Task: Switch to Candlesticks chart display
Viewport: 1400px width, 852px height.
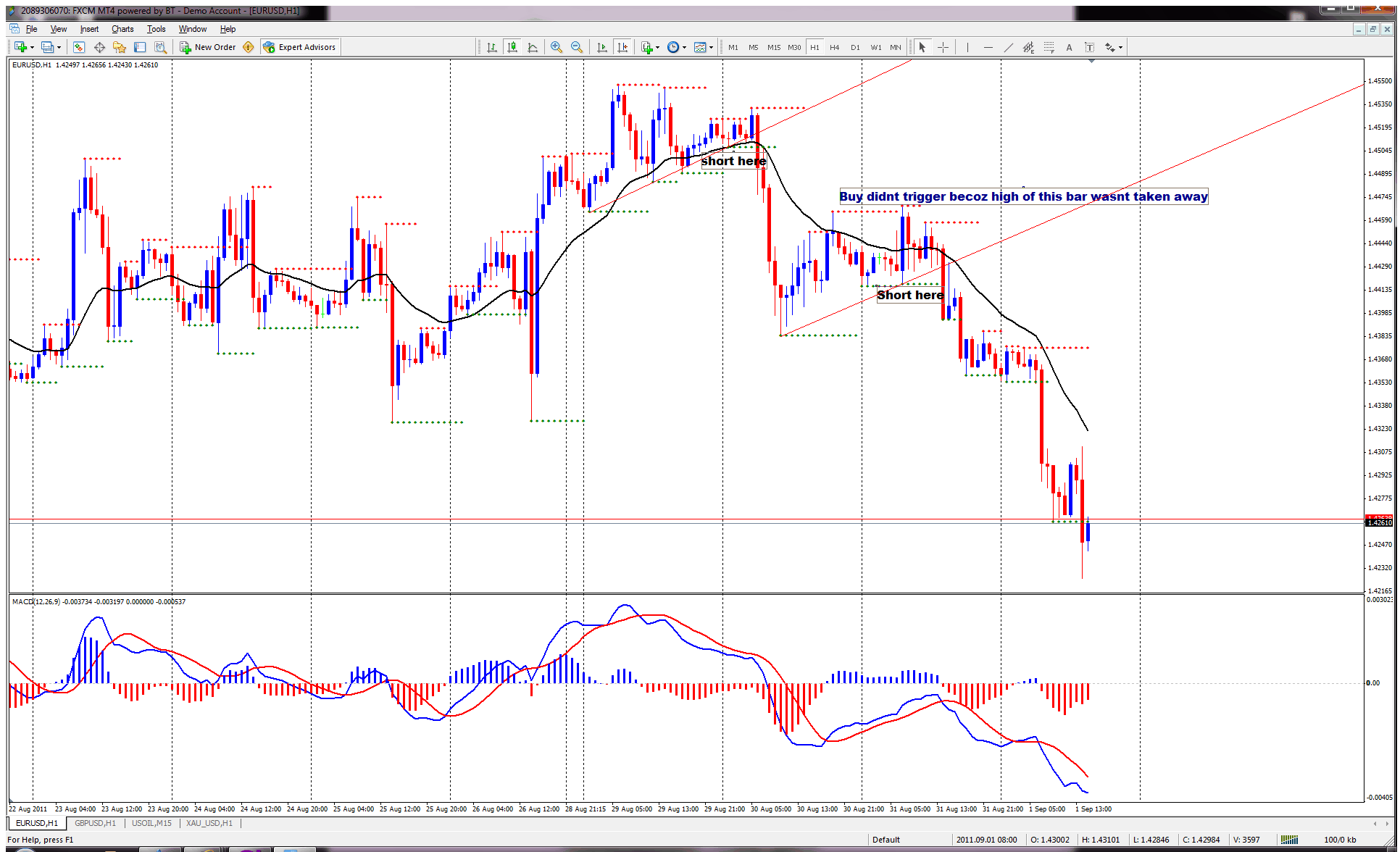Action: (512, 47)
